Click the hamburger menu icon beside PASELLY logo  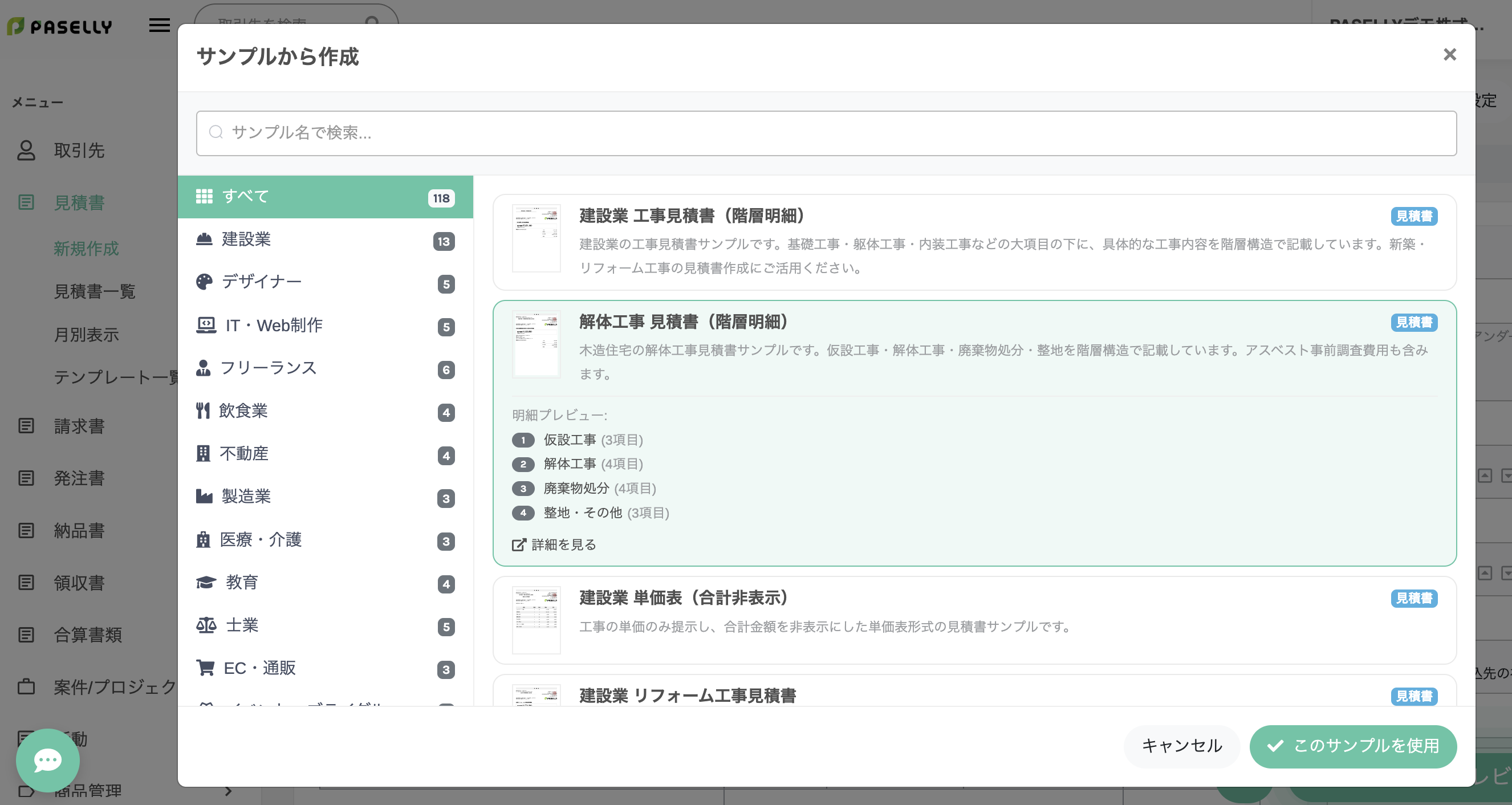tap(159, 25)
